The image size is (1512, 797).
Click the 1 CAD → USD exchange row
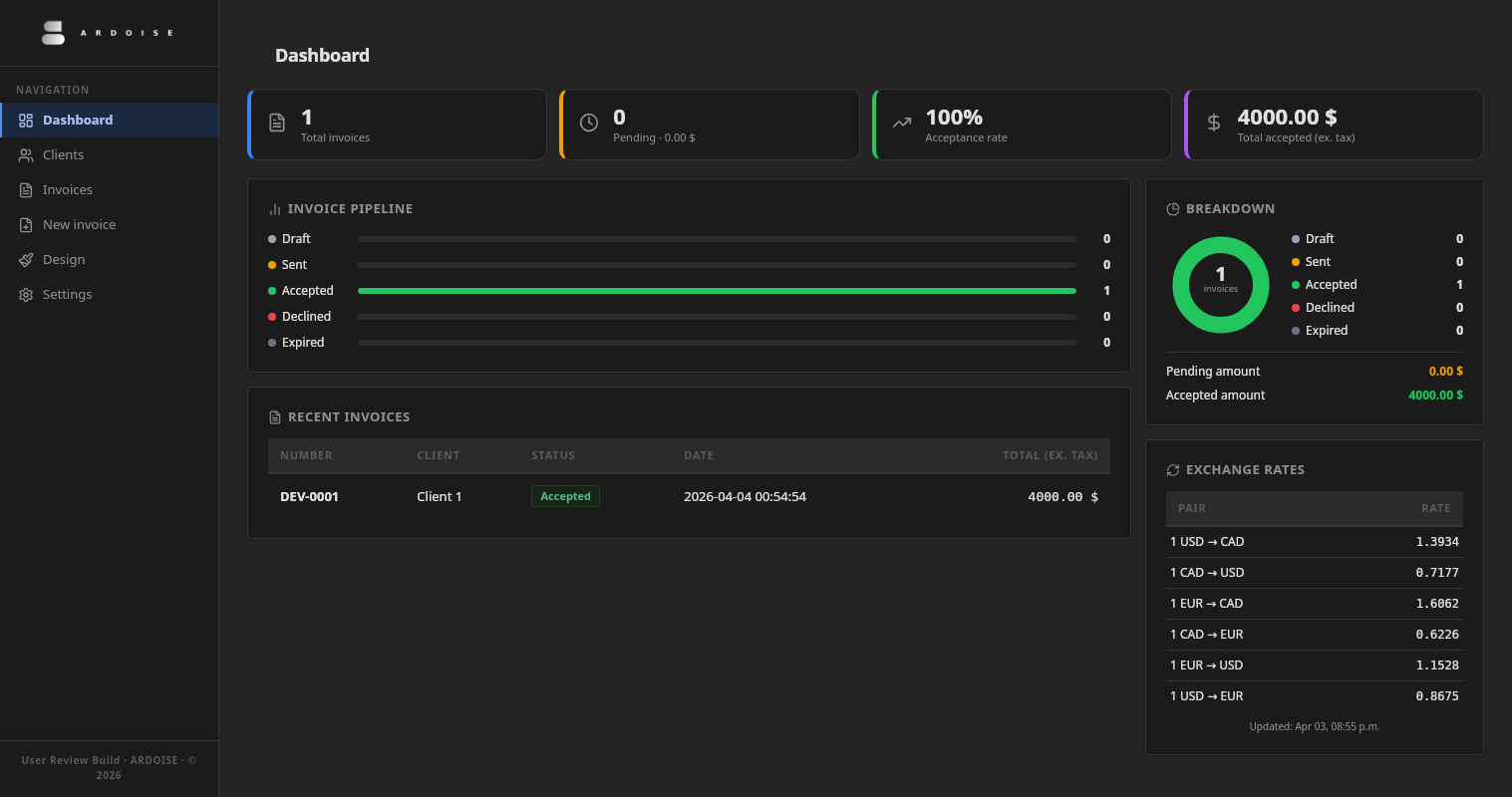click(1315, 573)
